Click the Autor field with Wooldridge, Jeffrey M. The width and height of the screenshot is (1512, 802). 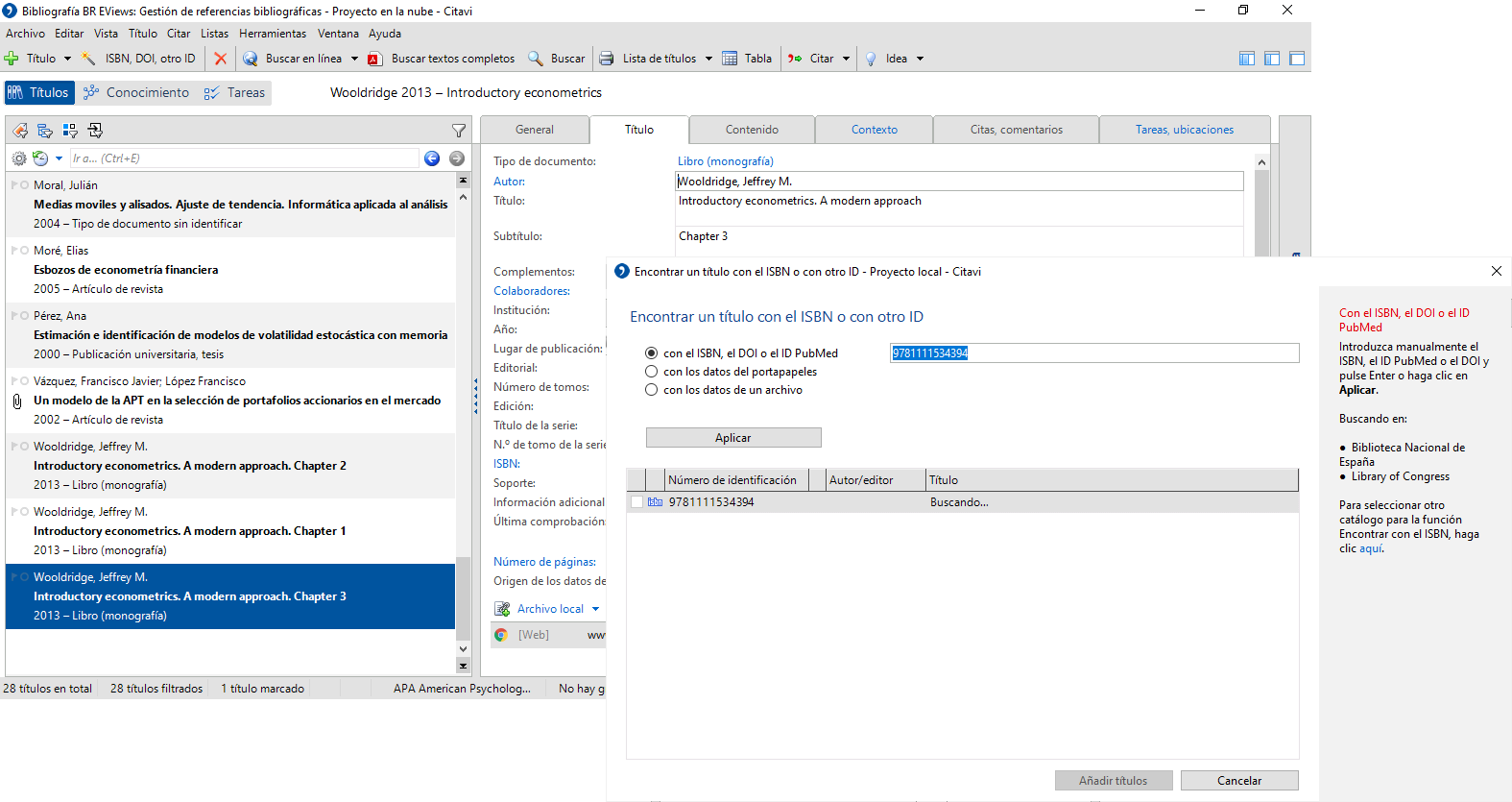pos(959,182)
